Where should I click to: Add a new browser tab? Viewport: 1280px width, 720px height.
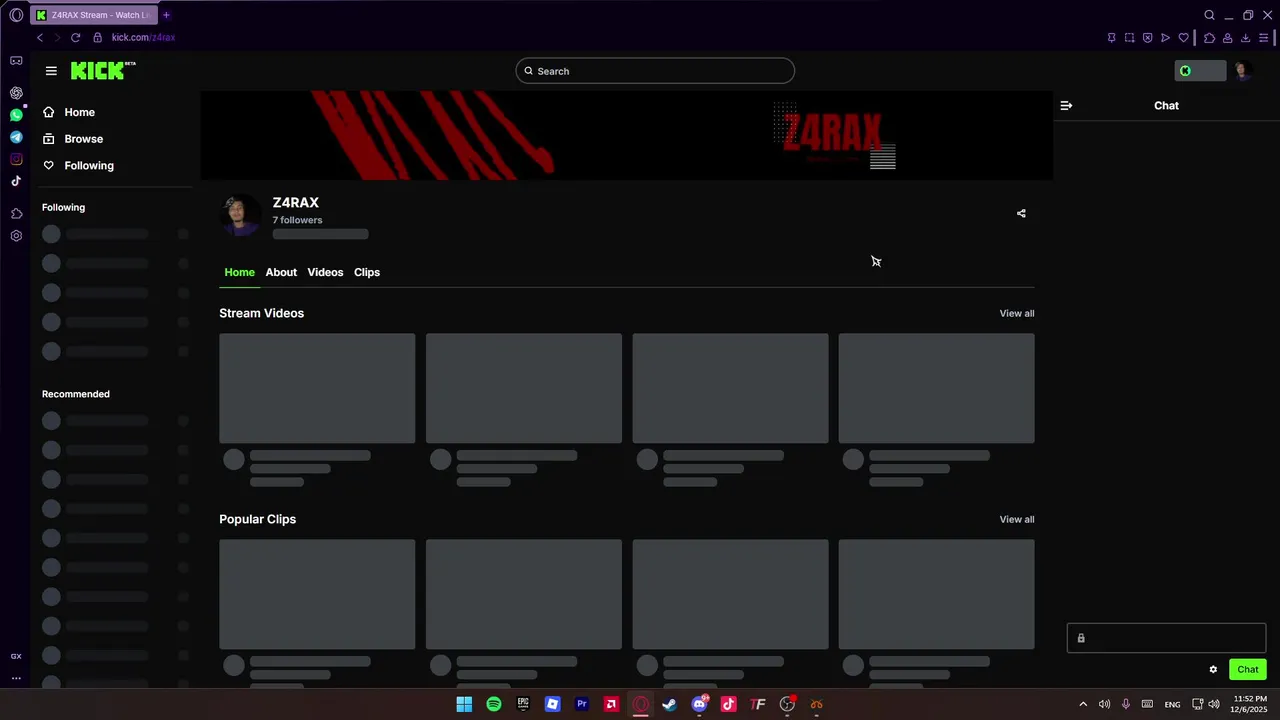point(166,15)
